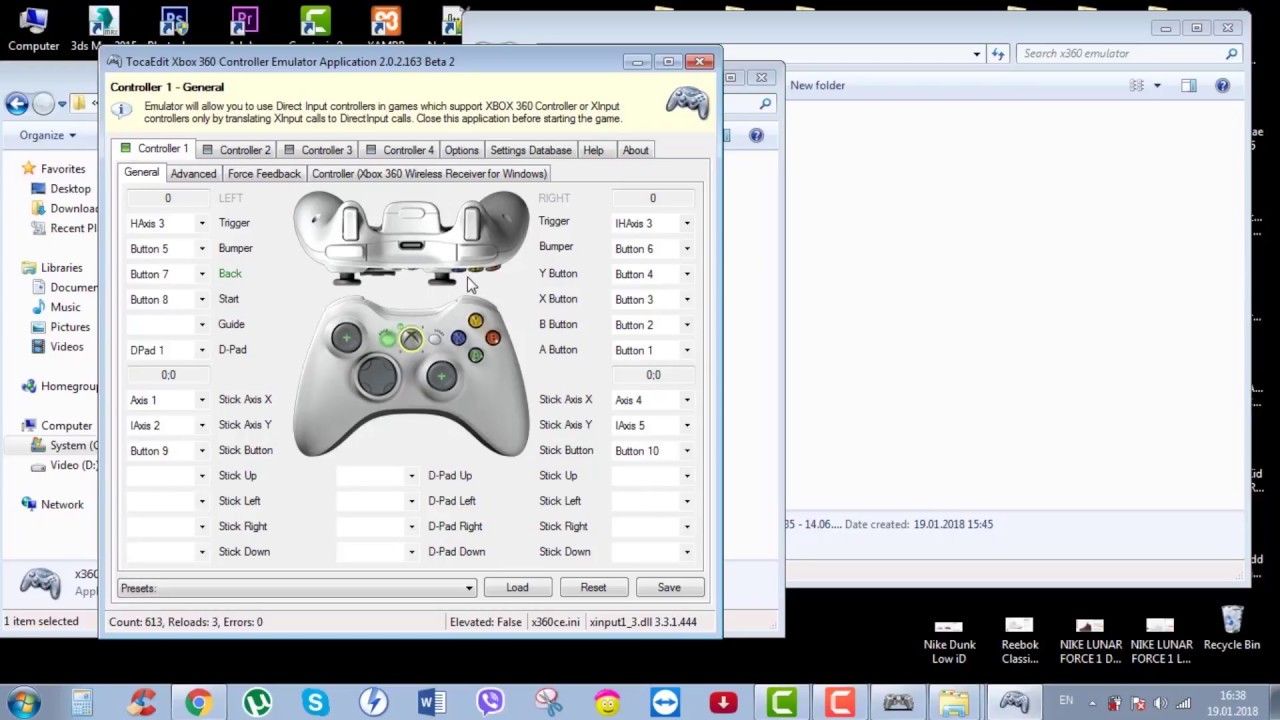Click the Explorer window's blue Back arrow
The image size is (1280, 720).
[16, 103]
